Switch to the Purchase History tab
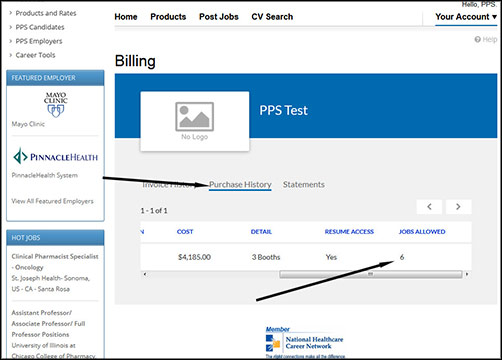502x360 pixels. 240,185
